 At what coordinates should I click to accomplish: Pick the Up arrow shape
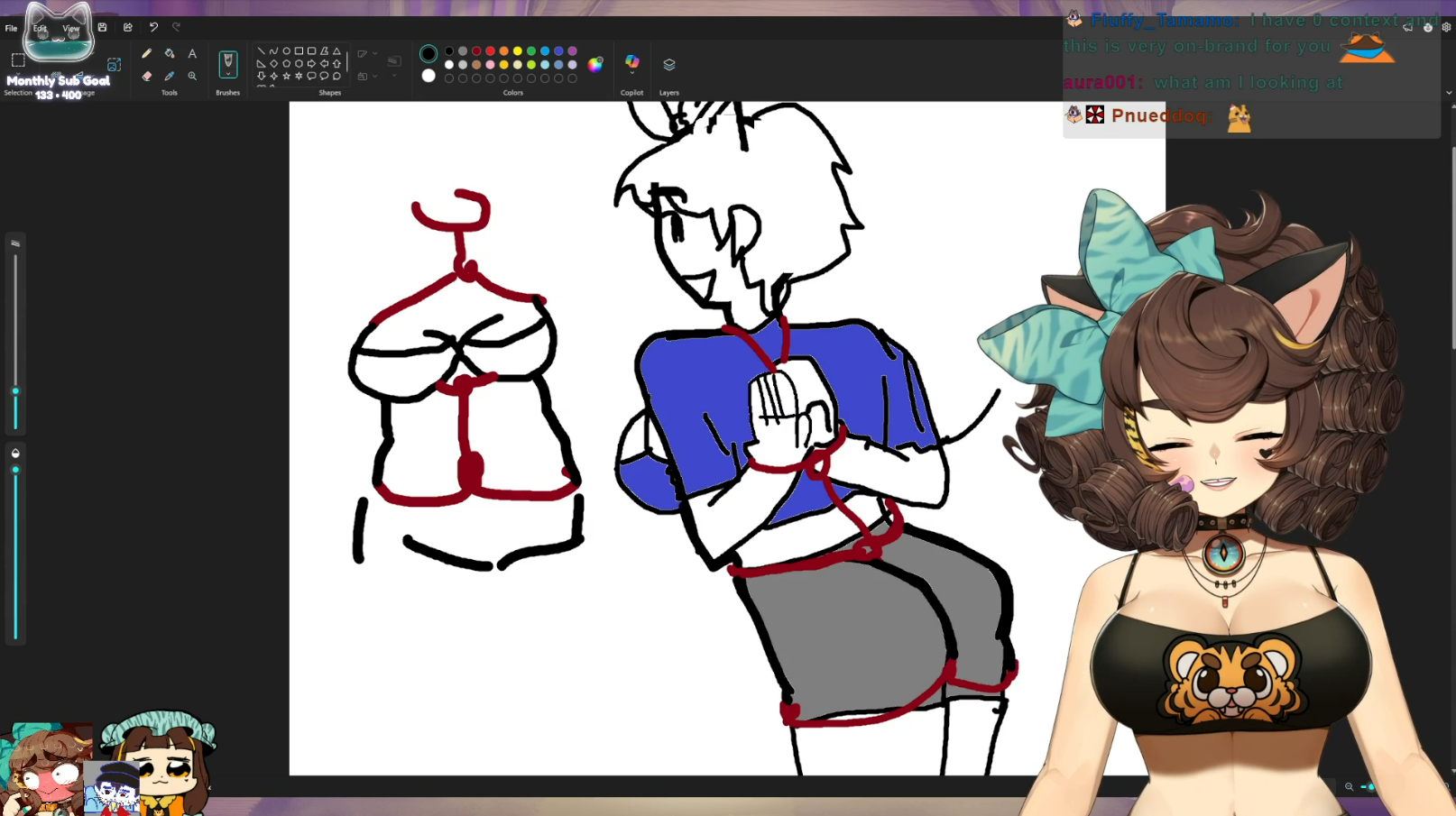pos(336,64)
